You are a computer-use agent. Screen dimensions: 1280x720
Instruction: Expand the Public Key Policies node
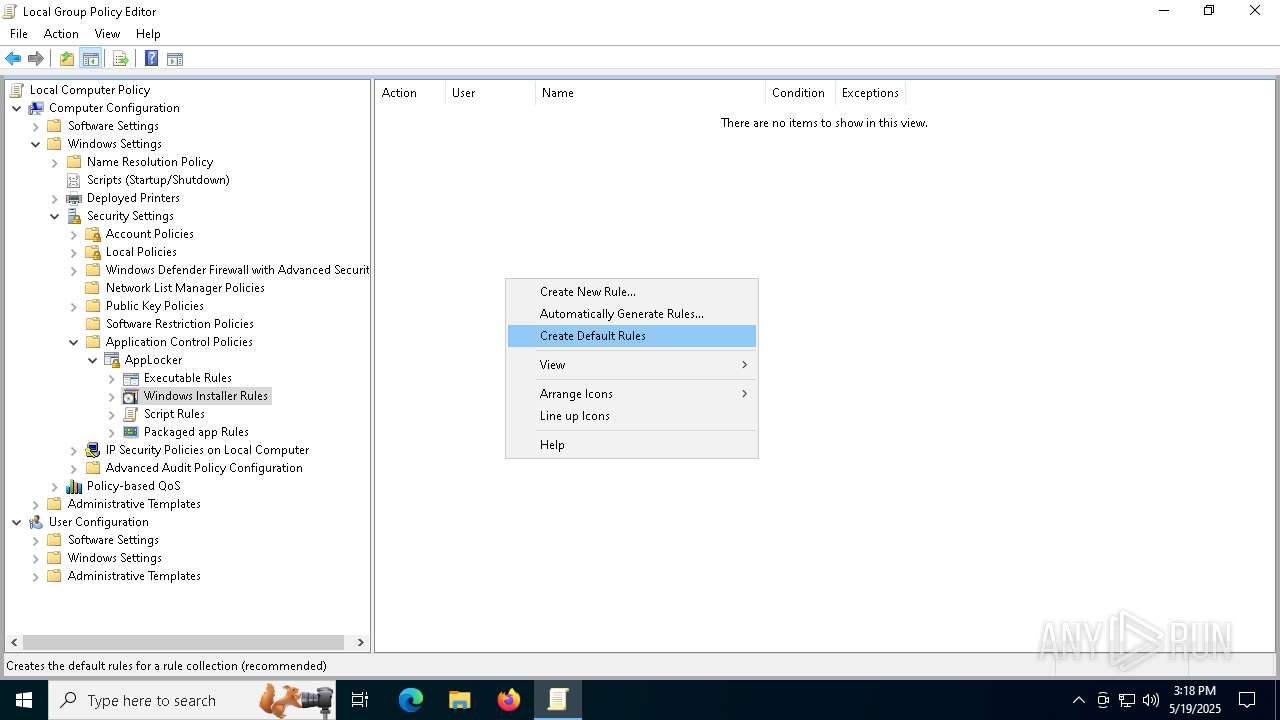pos(74,306)
